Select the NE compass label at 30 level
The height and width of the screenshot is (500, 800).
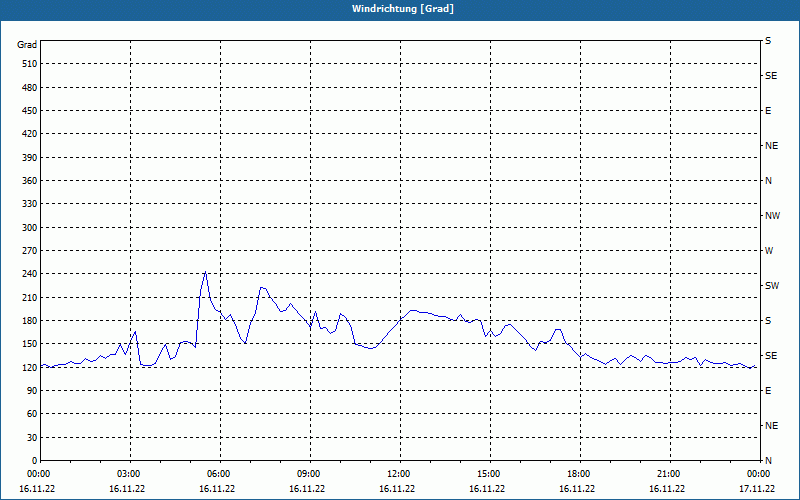[771, 426]
